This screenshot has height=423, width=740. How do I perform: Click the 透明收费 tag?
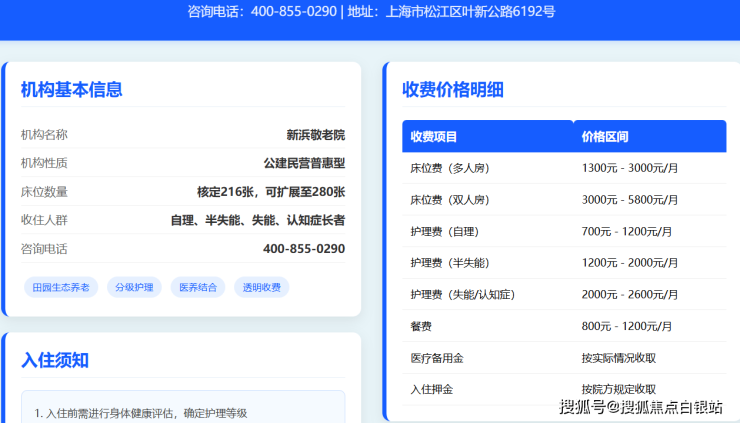tap(261, 287)
